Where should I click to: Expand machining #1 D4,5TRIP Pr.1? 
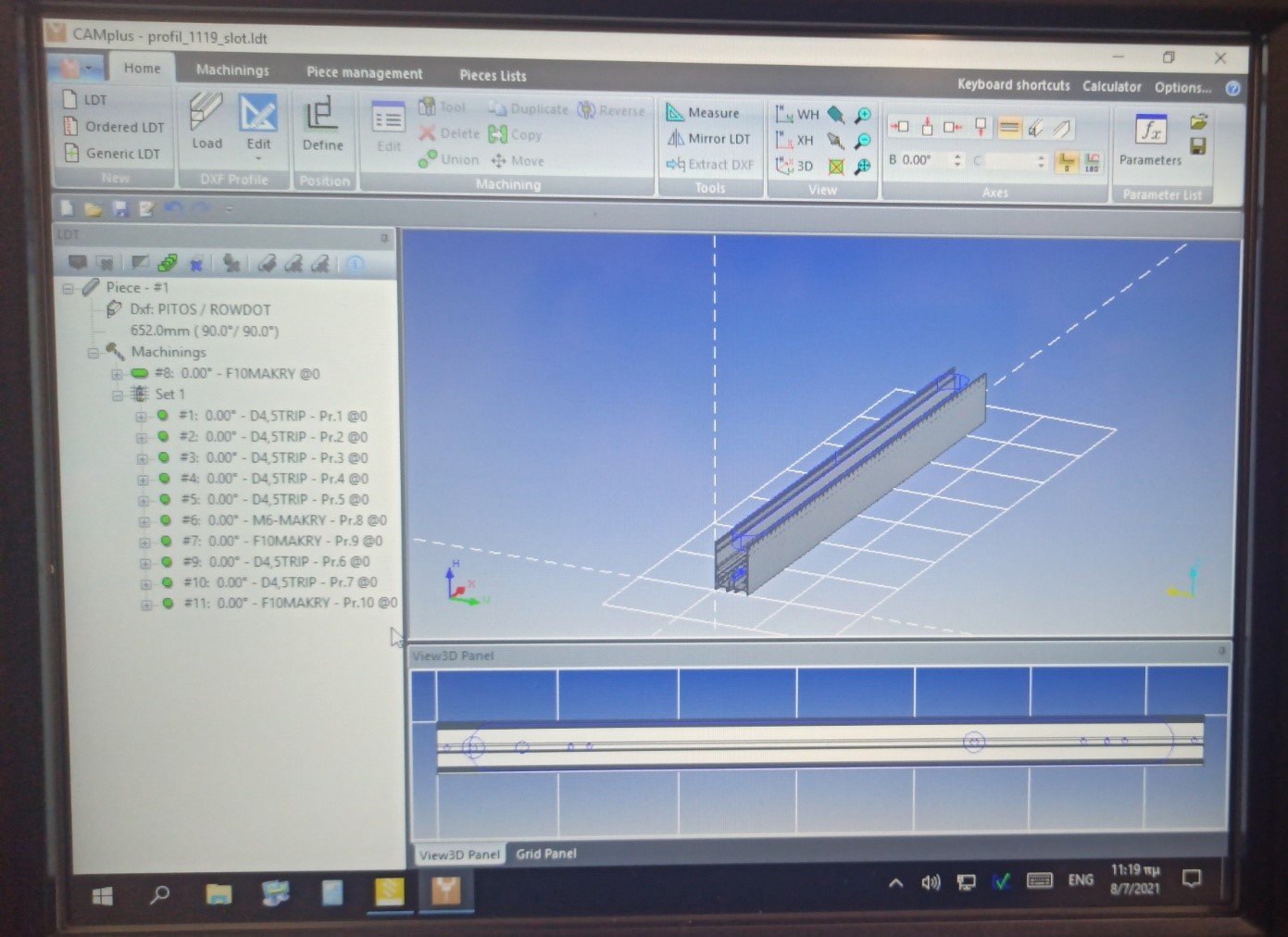(142, 417)
